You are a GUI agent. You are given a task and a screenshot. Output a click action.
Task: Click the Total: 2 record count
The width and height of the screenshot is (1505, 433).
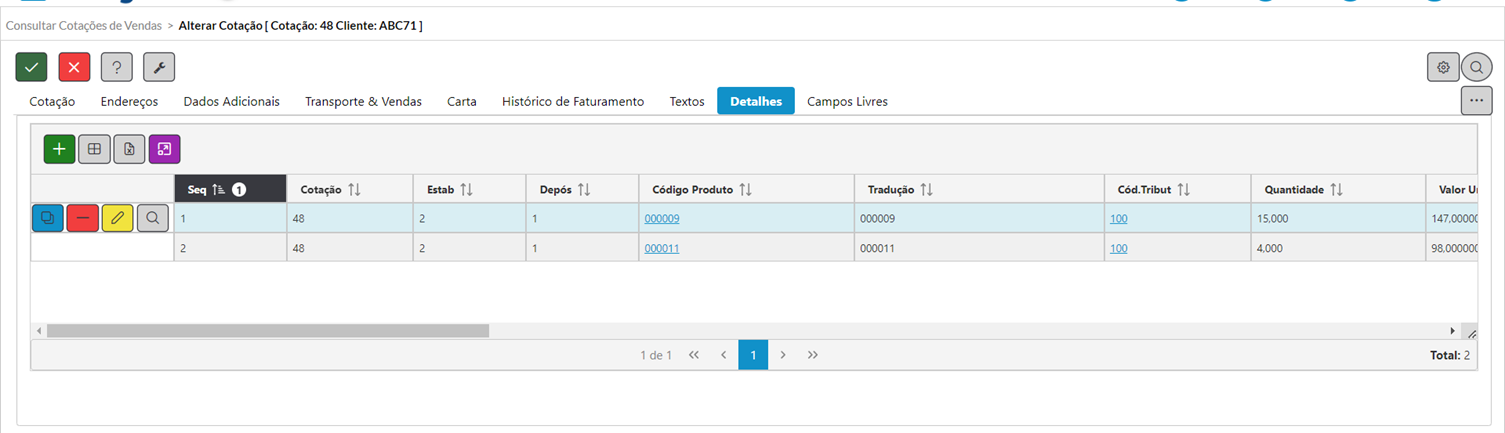(x=1450, y=355)
